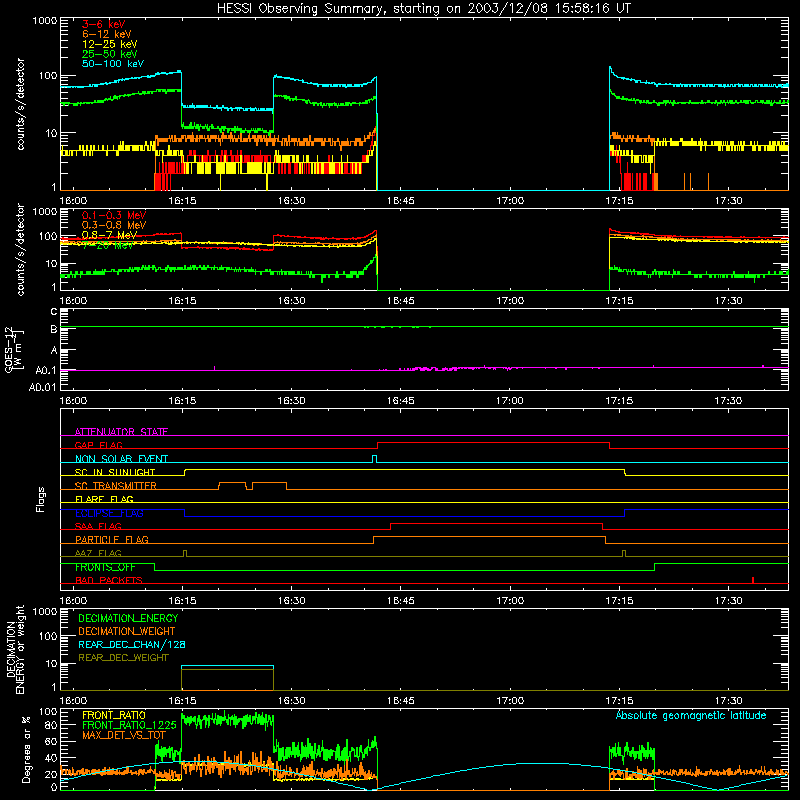Click the 'SAA_FLAG' label
800x800 pixels.
(x=98, y=526)
